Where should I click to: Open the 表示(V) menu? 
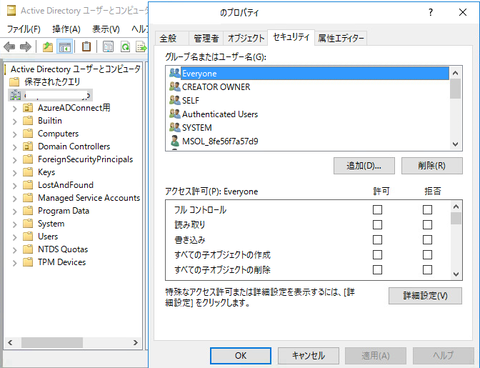coord(106,29)
